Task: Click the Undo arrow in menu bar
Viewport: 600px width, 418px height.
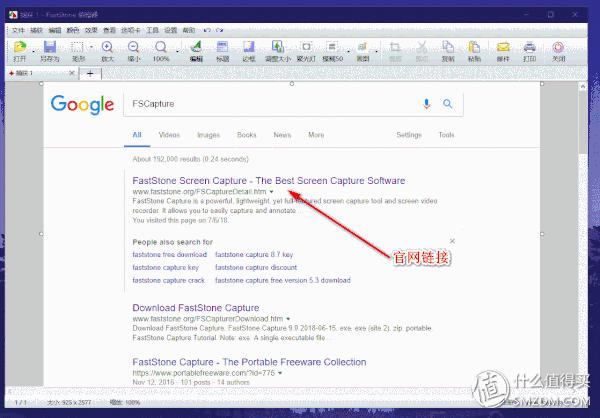Action: coord(207,30)
